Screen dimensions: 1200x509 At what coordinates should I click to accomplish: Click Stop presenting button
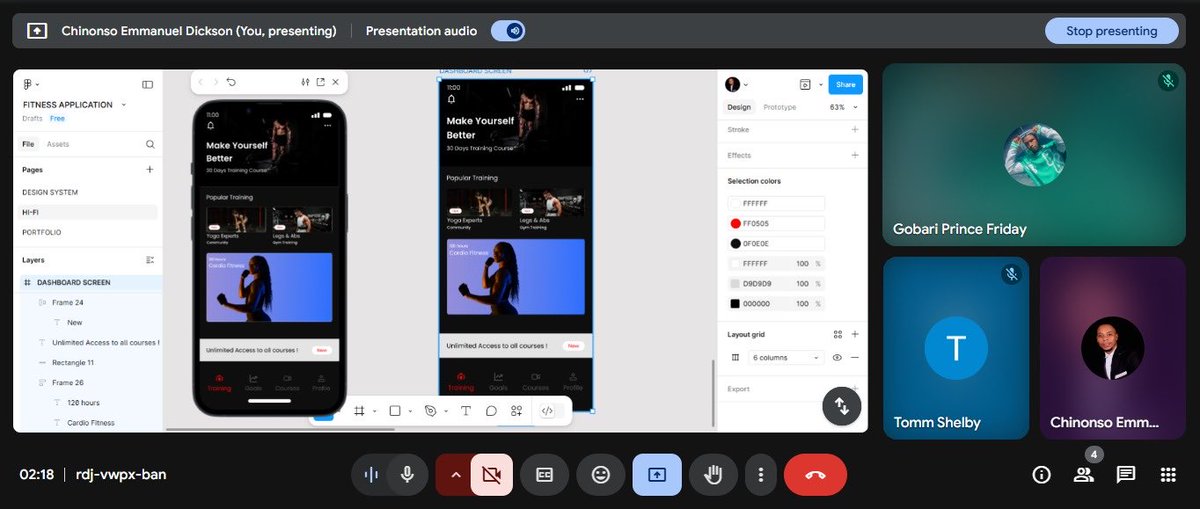point(1111,31)
